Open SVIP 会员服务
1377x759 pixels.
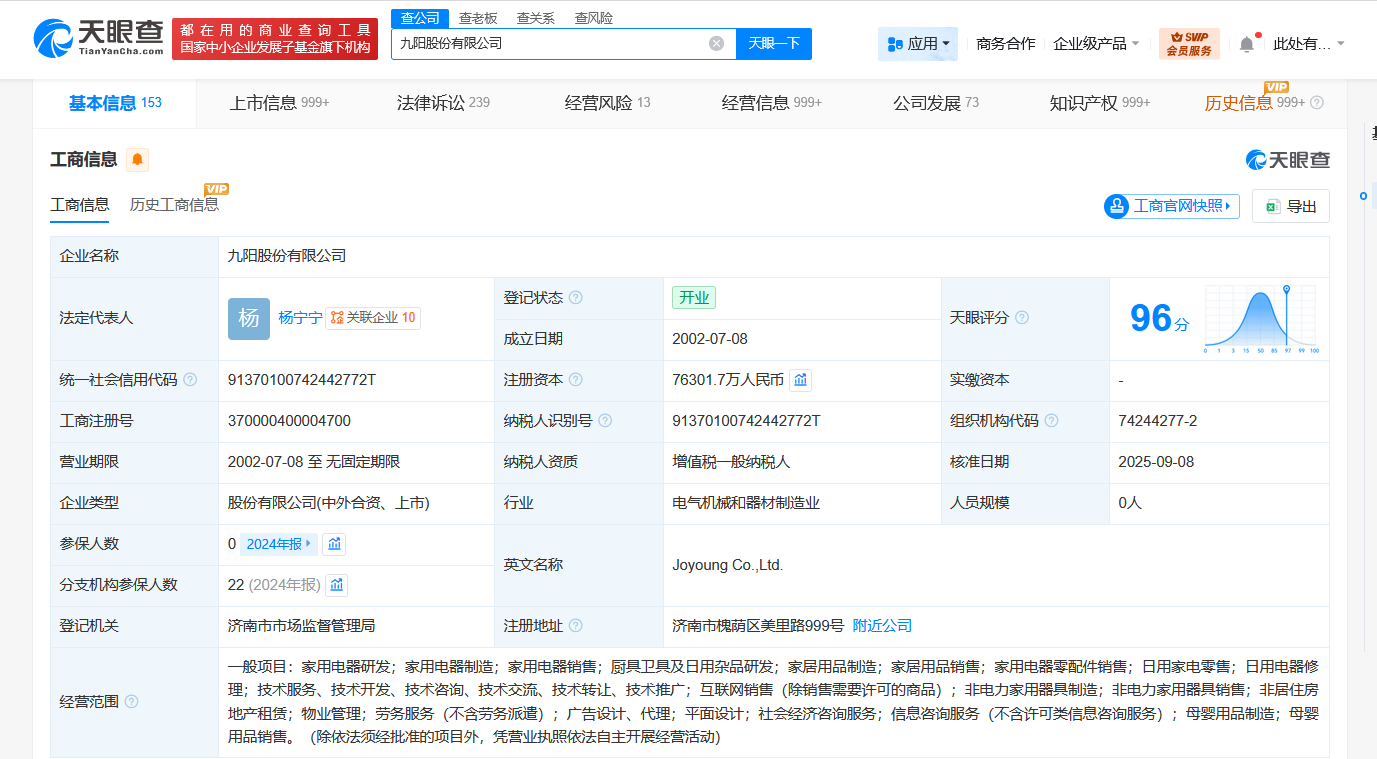coord(1188,44)
